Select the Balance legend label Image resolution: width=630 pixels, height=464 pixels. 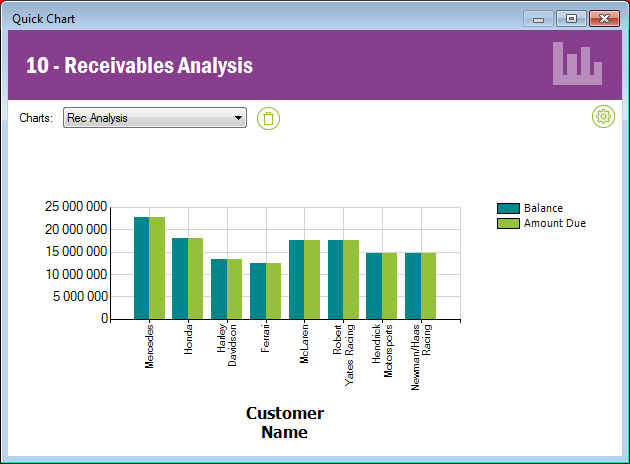click(x=543, y=208)
